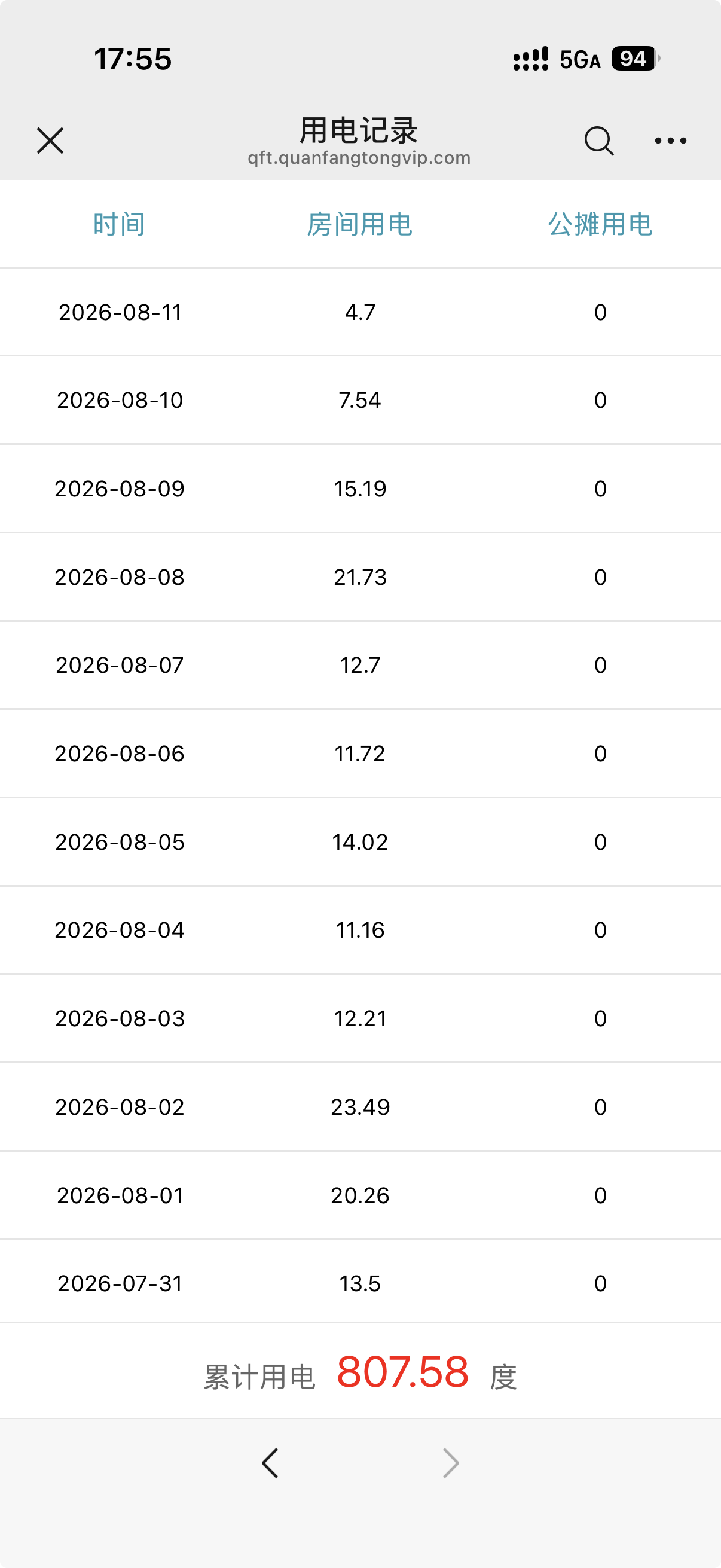This screenshot has height=1568, width=721.
Task: Go back with the left arrow
Action: click(270, 1463)
